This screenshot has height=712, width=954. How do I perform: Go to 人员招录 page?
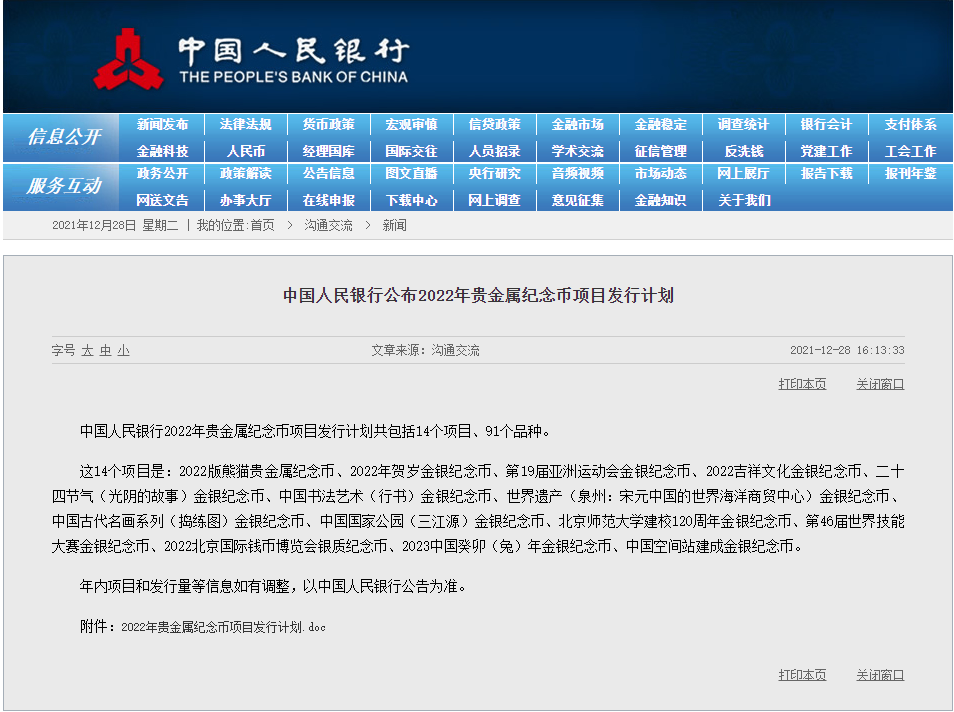[494, 151]
